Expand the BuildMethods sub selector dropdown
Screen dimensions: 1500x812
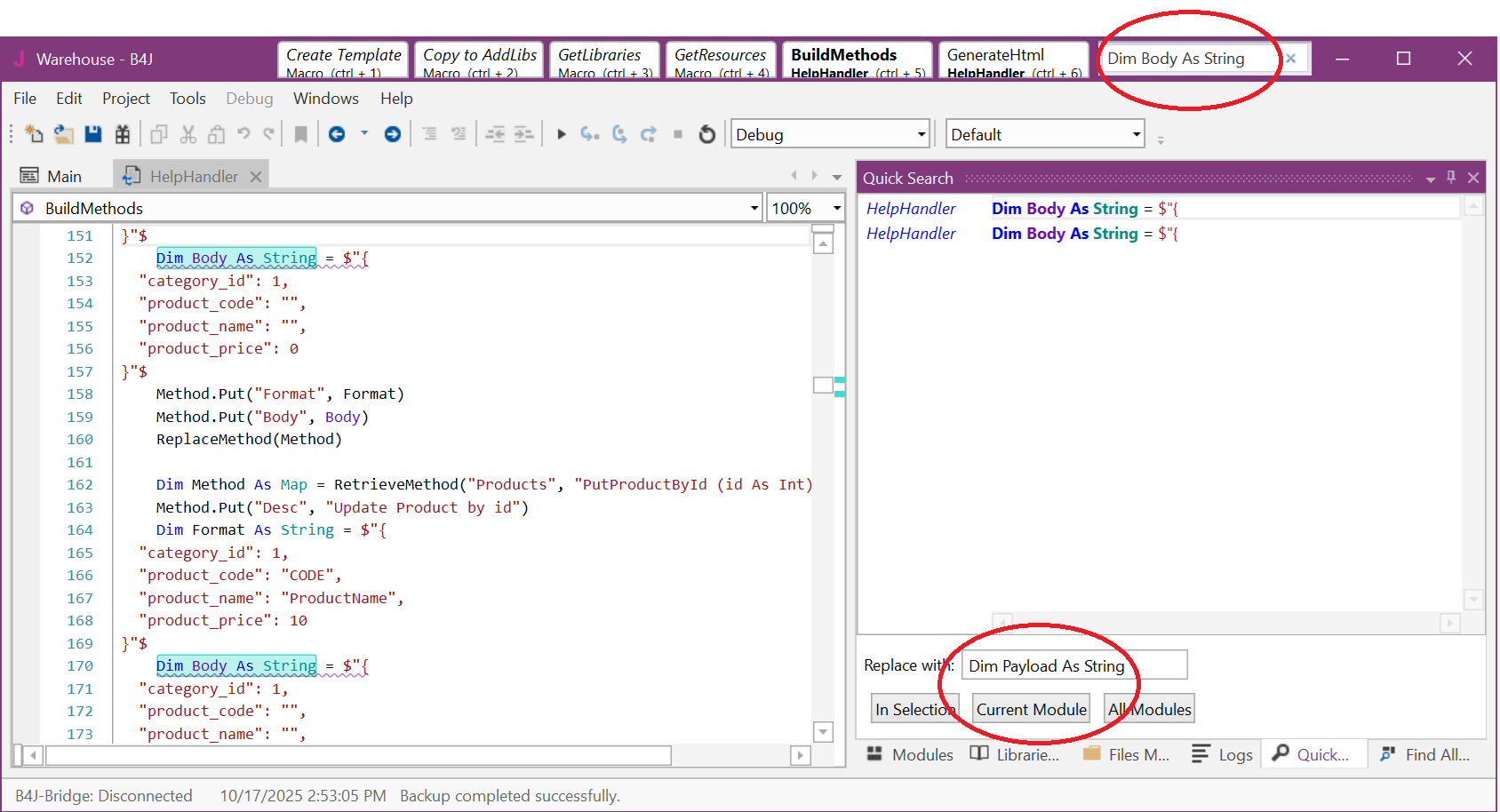tap(754, 209)
